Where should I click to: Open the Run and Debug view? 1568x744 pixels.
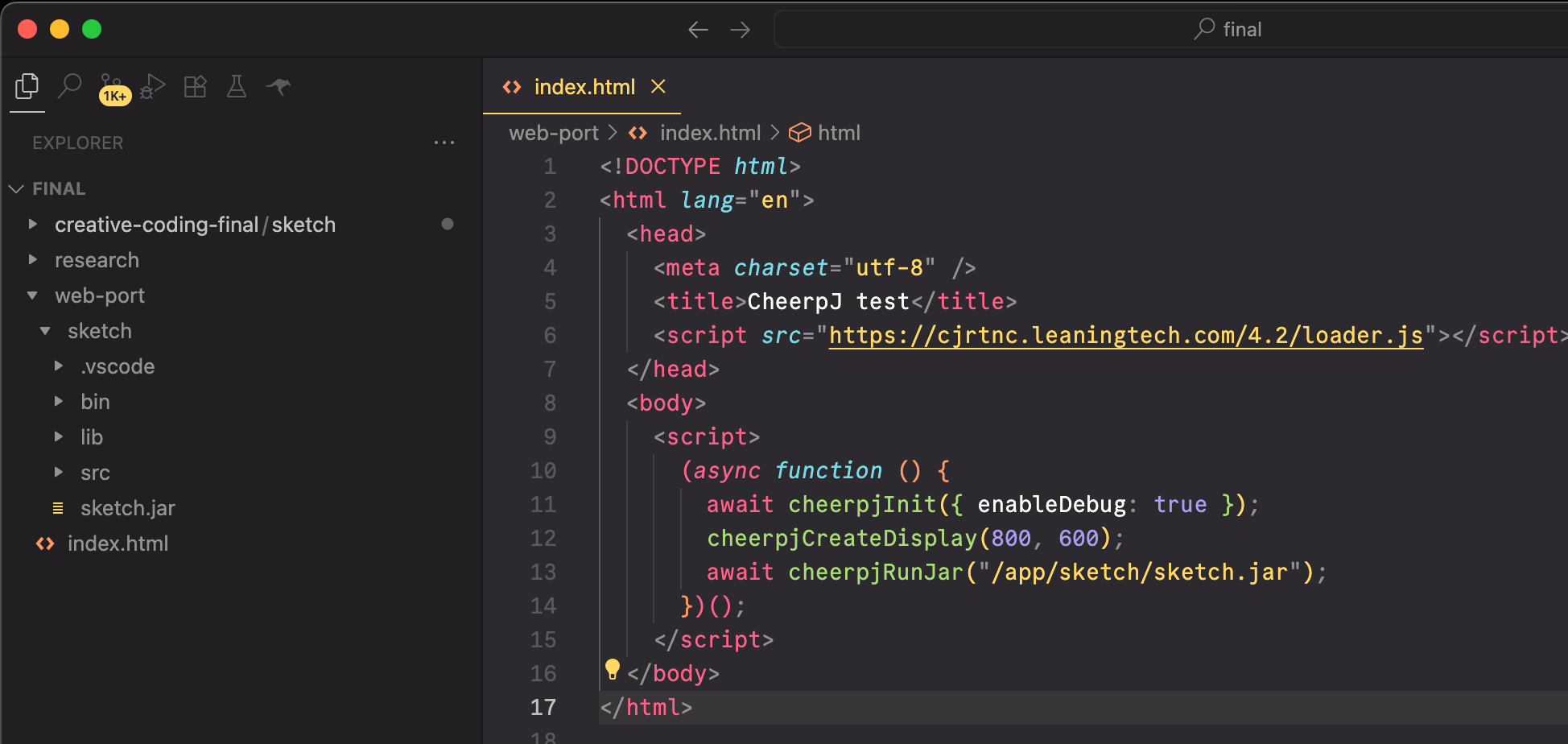click(153, 86)
